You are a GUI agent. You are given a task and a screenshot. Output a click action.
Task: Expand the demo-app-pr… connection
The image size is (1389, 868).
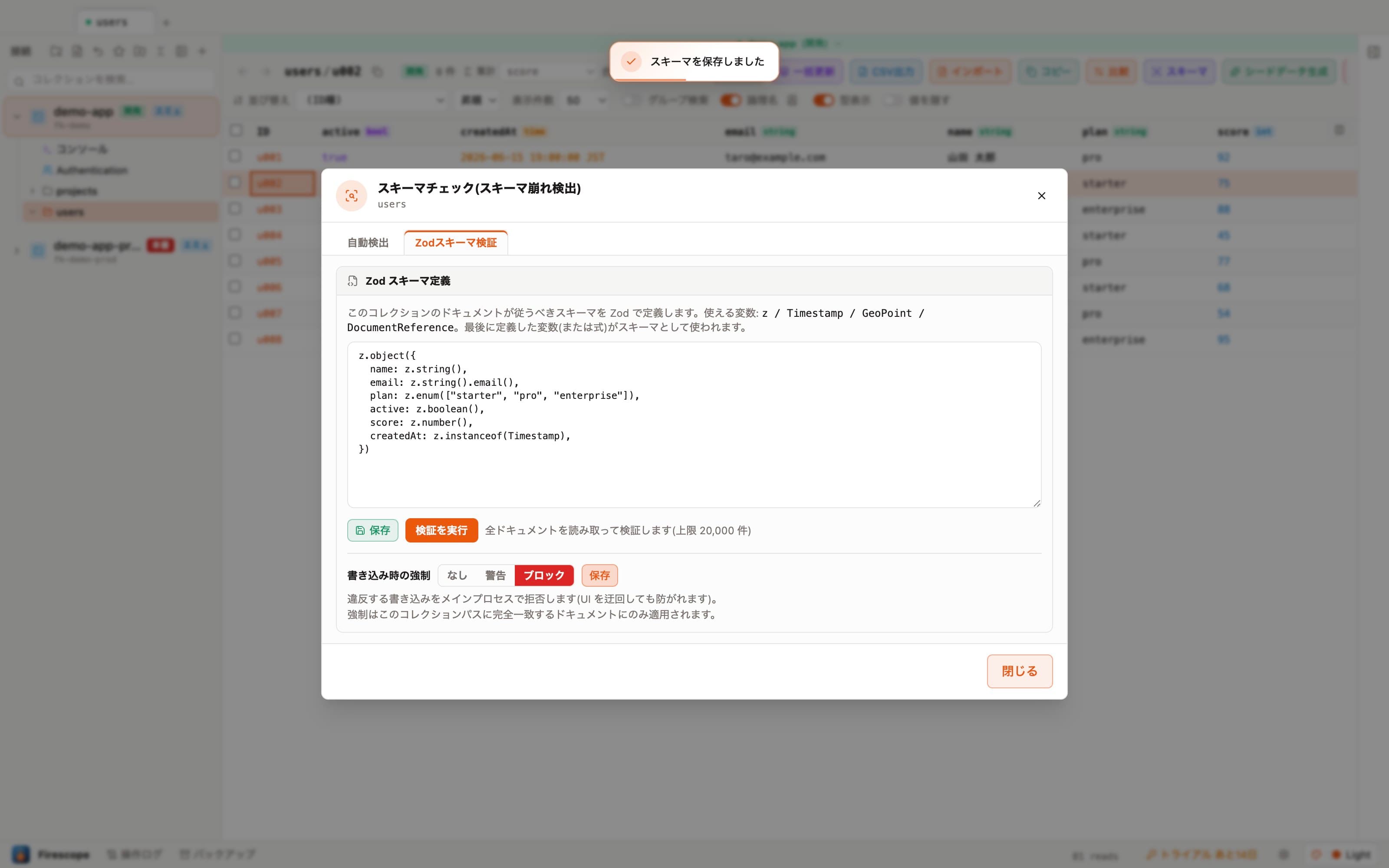[x=17, y=251]
